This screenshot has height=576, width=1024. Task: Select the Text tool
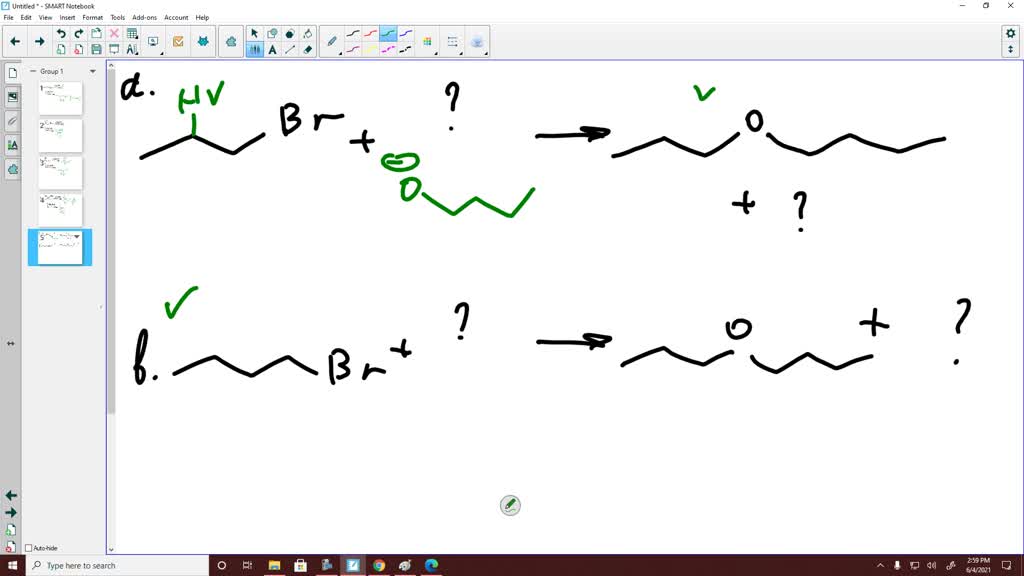coord(272,47)
